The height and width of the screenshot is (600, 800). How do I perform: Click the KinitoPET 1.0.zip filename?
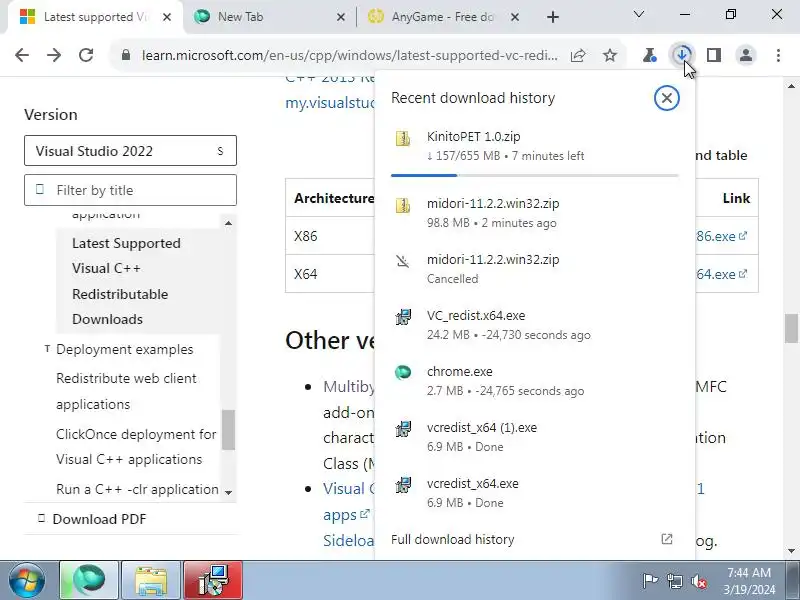coord(473,137)
